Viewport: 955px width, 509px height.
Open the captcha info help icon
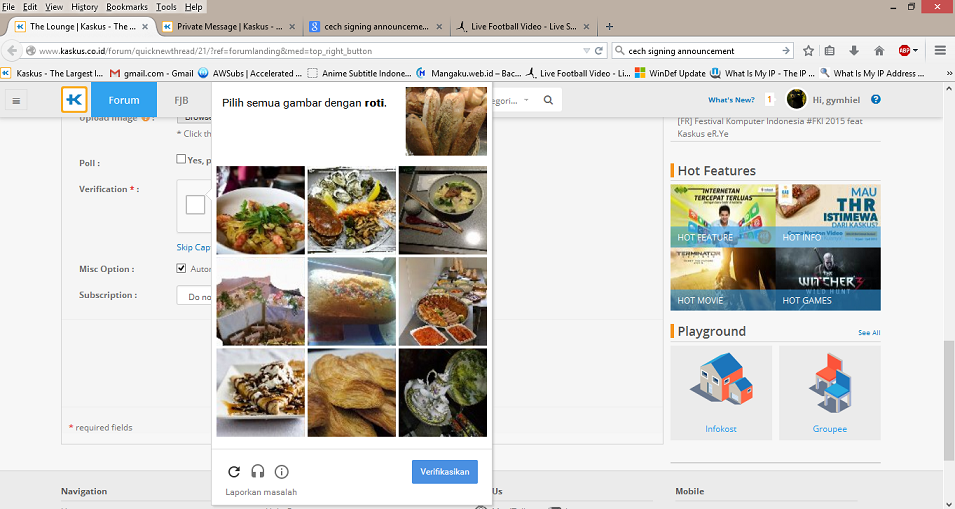coord(281,471)
